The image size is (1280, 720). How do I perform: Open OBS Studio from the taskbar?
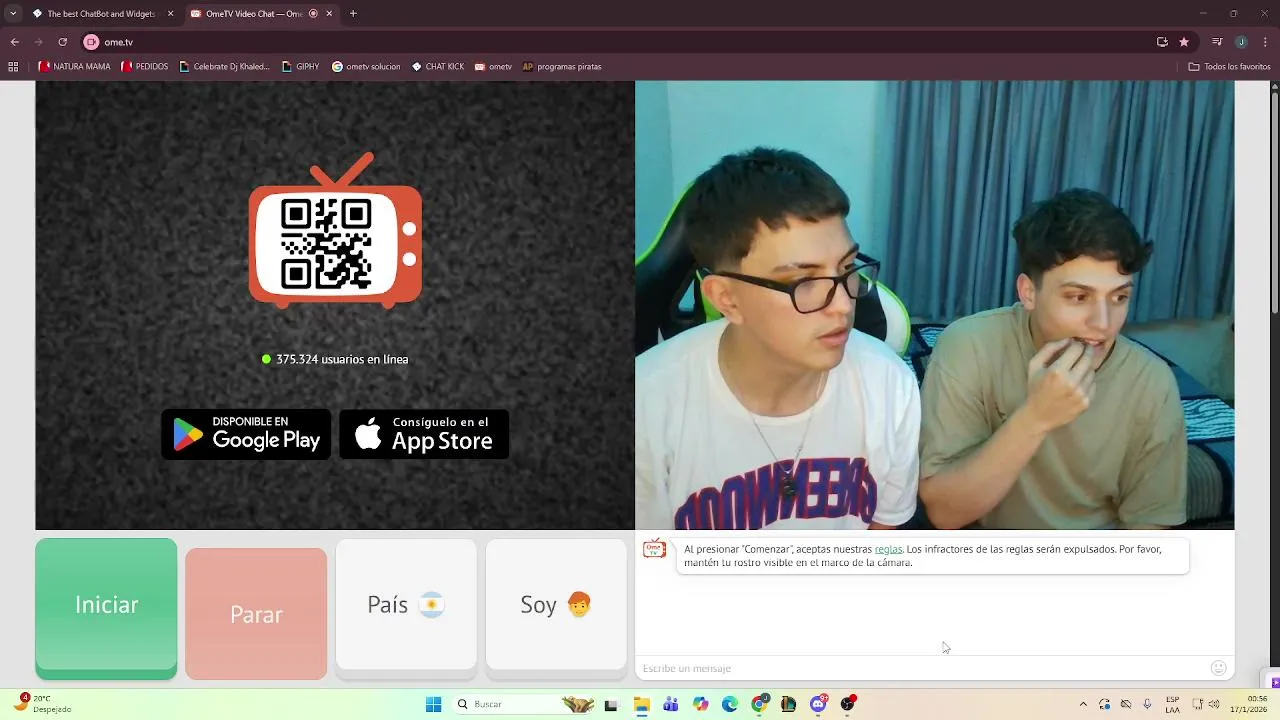pos(848,704)
